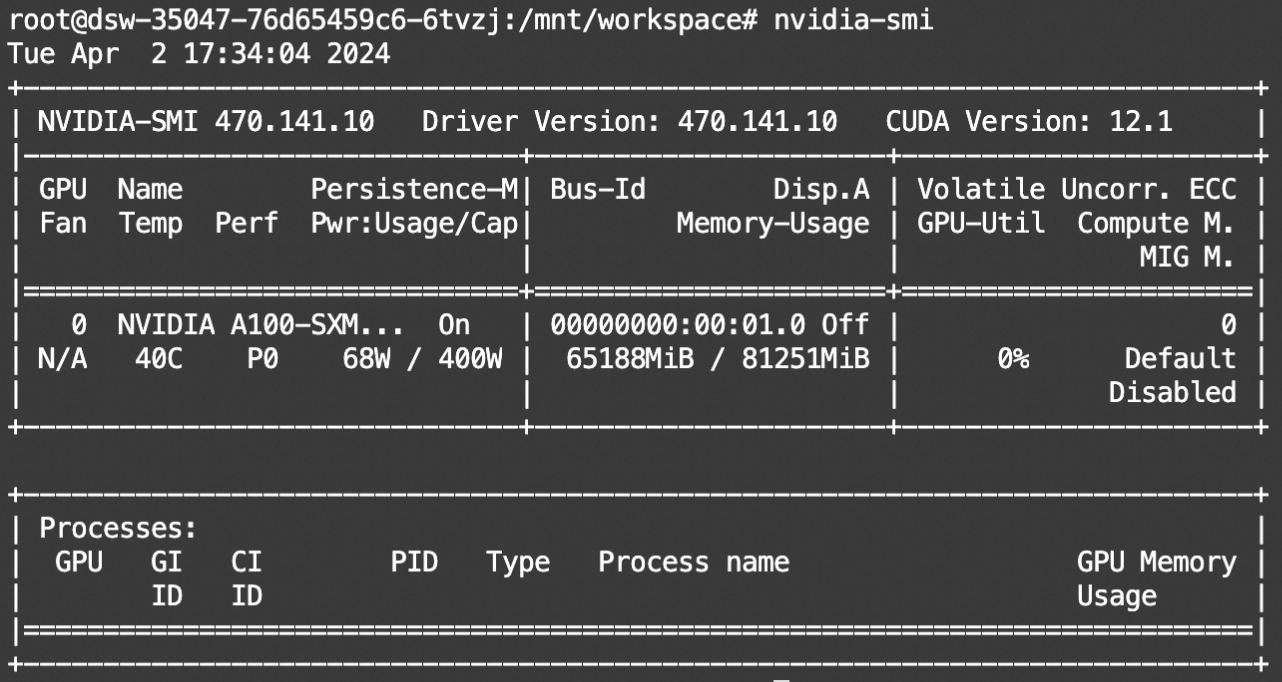Click the Driver Version value

(x=757, y=122)
